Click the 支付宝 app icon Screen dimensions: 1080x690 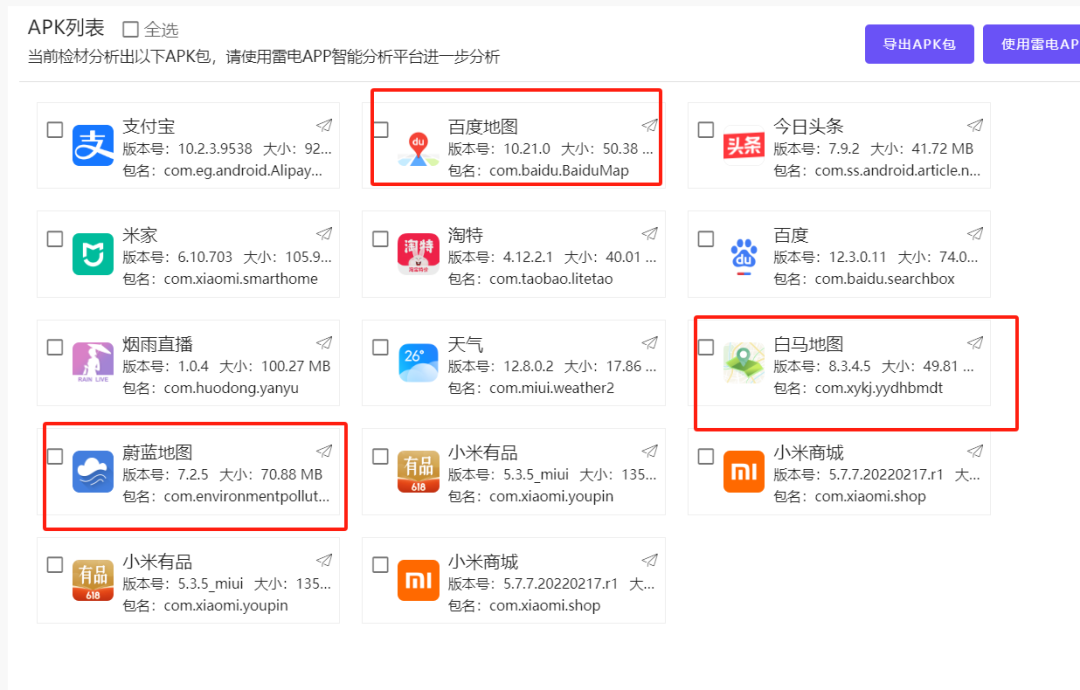(x=93, y=145)
